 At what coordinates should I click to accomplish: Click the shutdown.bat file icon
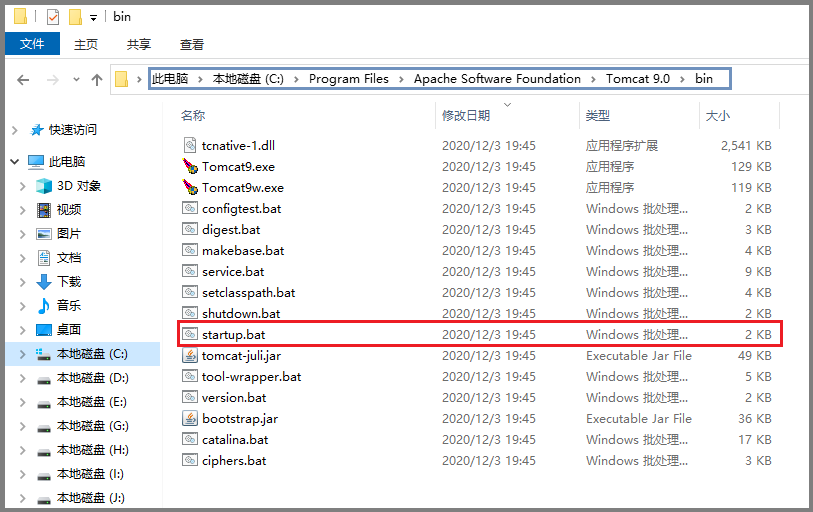click(190, 313)
